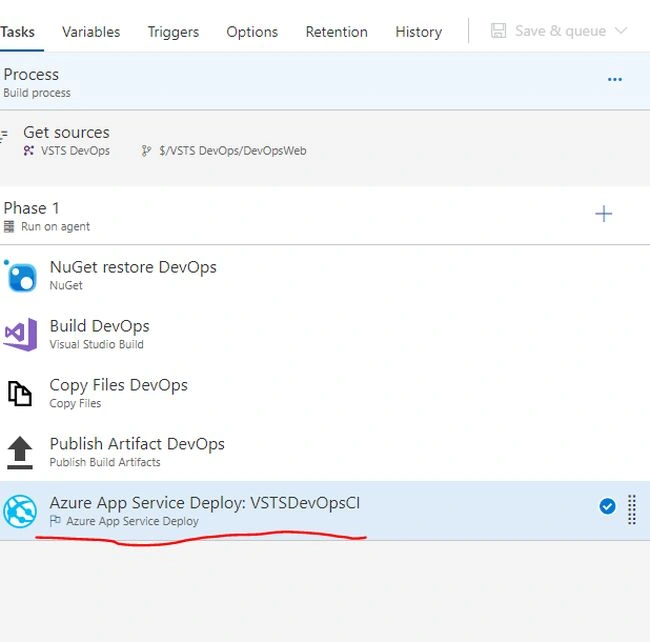Image resolution: width=650 pixels, height=642 pixels.
Task: Open the Process ellipsis menu
Action: [x=615, y=79]
